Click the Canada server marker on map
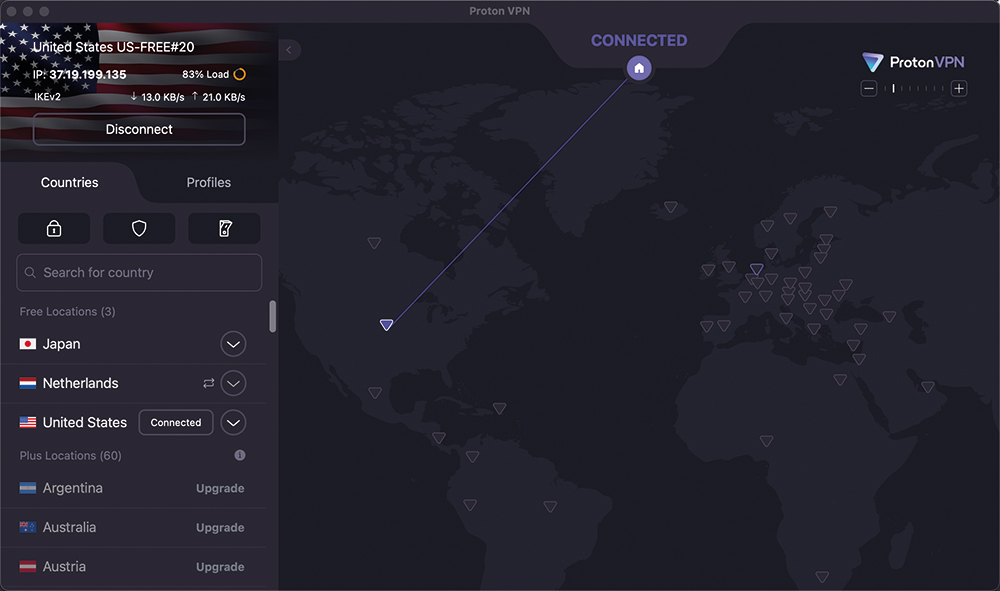The height and width of the screenshot is (591, 1000). click(374, 243)
